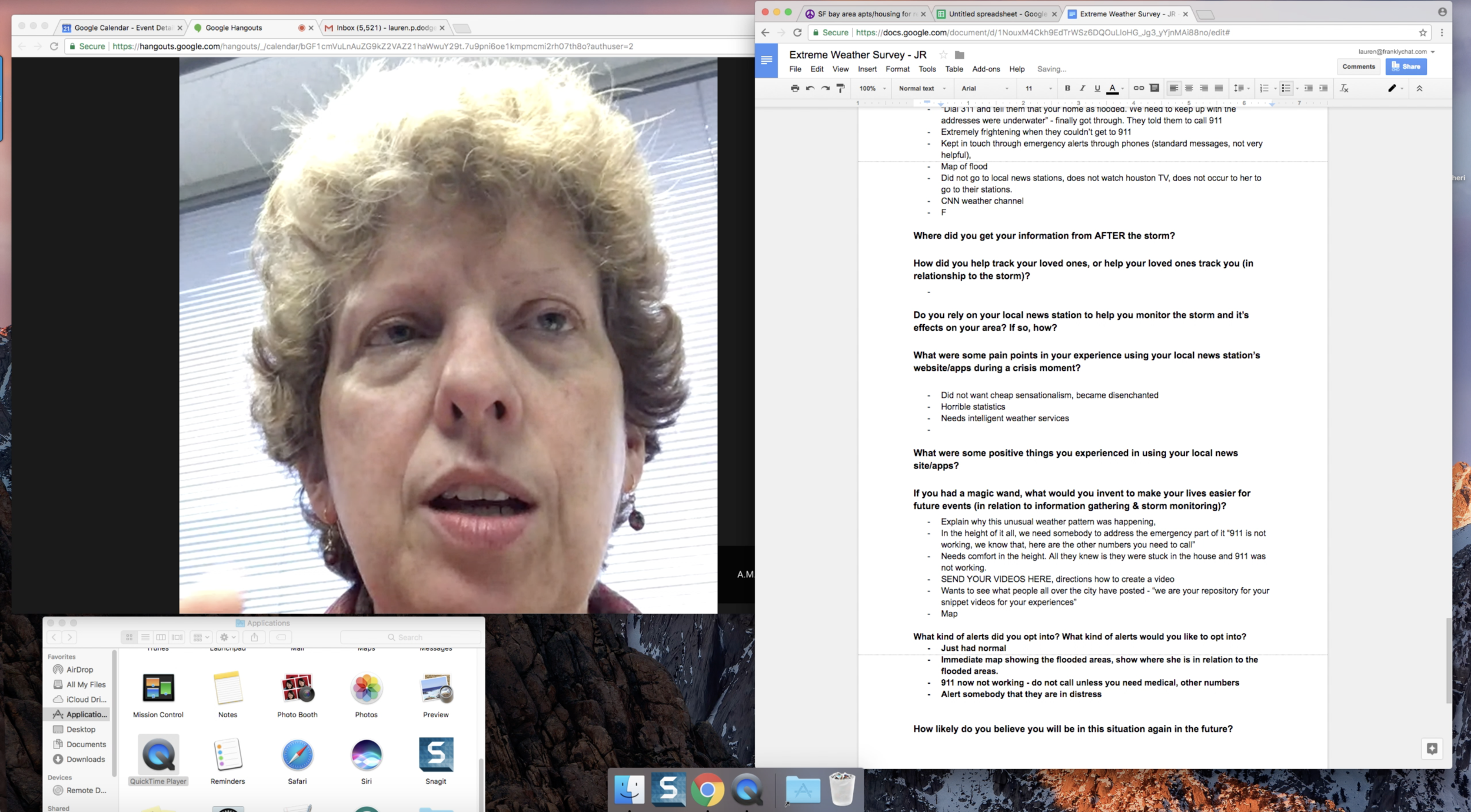The image size is (1471, 812).
Task: Toggle bold formatting
Action: [x=1067, y=88]
